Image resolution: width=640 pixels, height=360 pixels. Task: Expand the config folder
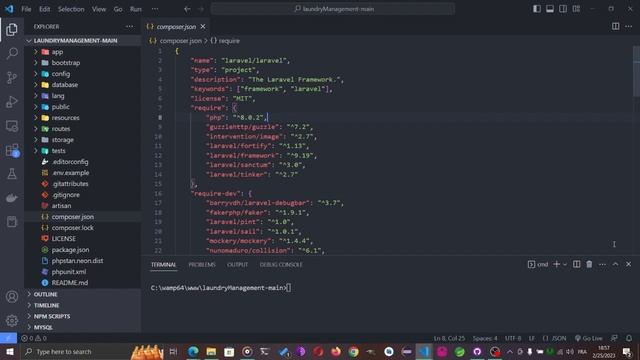click(x=60, y=74)
